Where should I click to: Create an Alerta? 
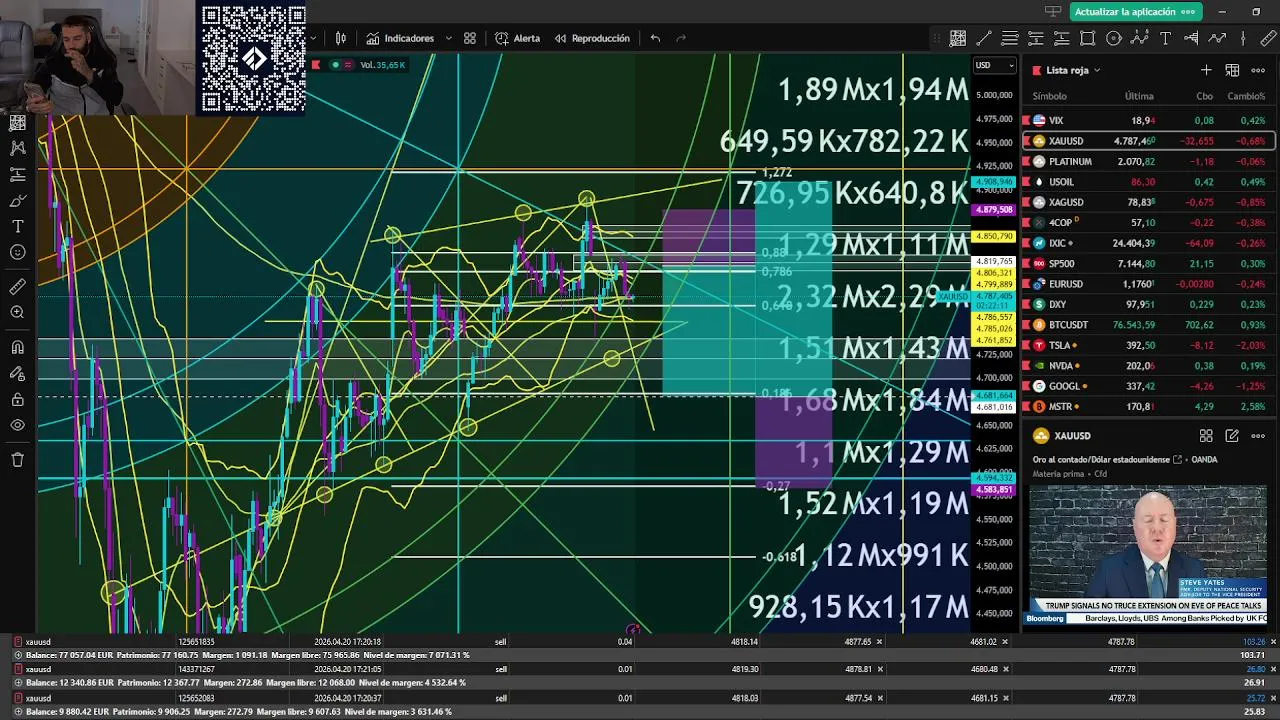[517, 38]
